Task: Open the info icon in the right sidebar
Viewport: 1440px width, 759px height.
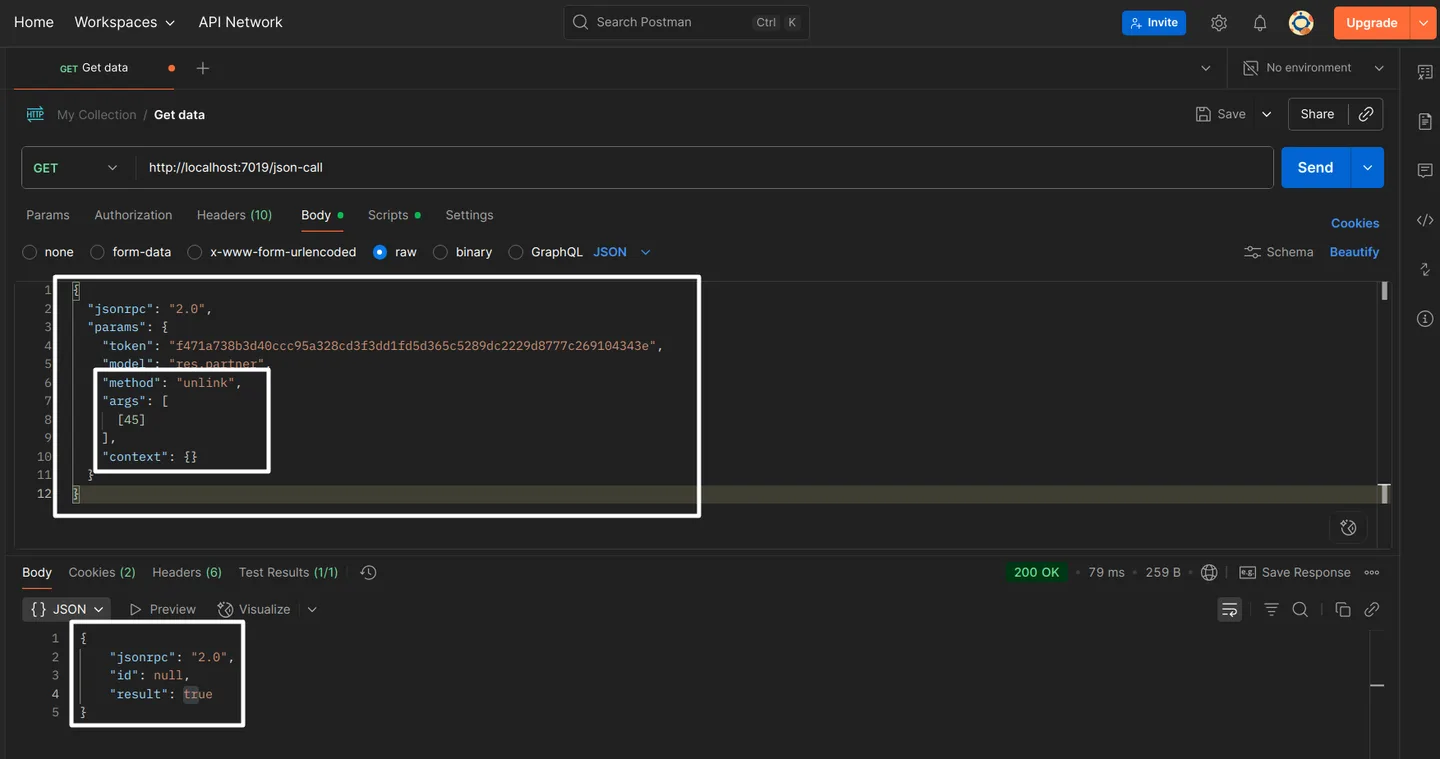Action: point(1425,319)
